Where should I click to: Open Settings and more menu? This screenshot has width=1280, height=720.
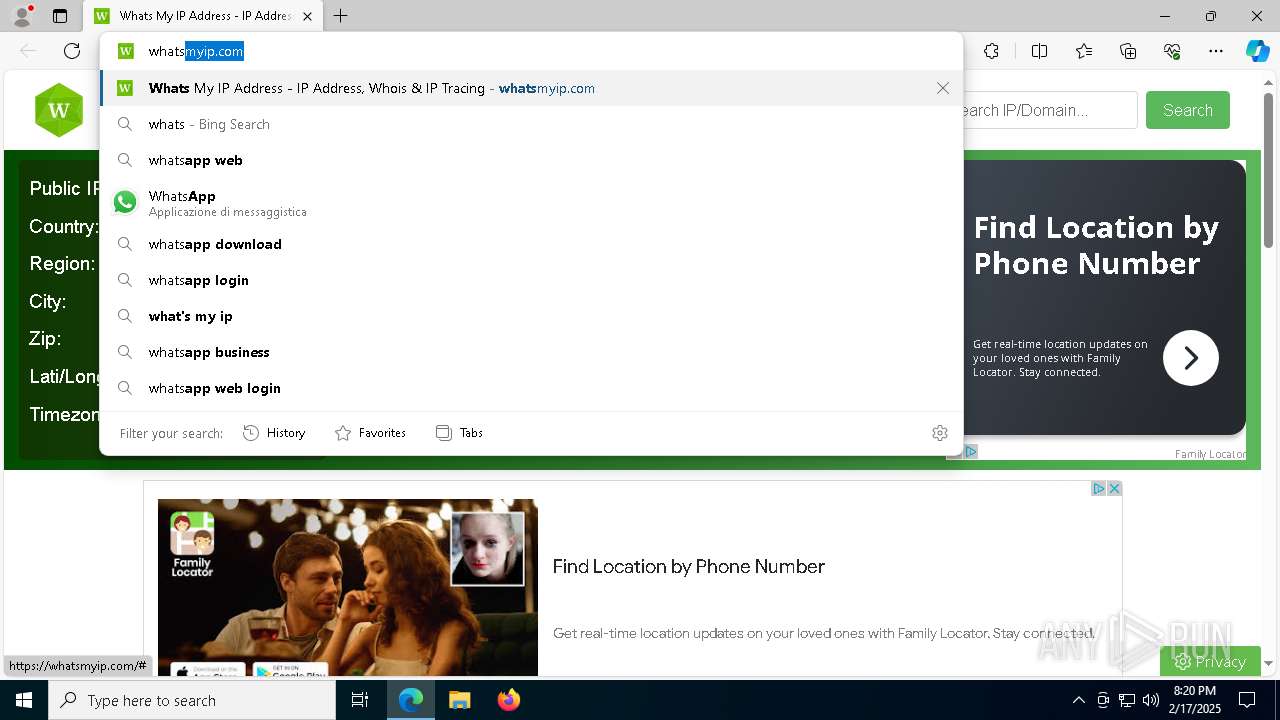coord(1216,51)
